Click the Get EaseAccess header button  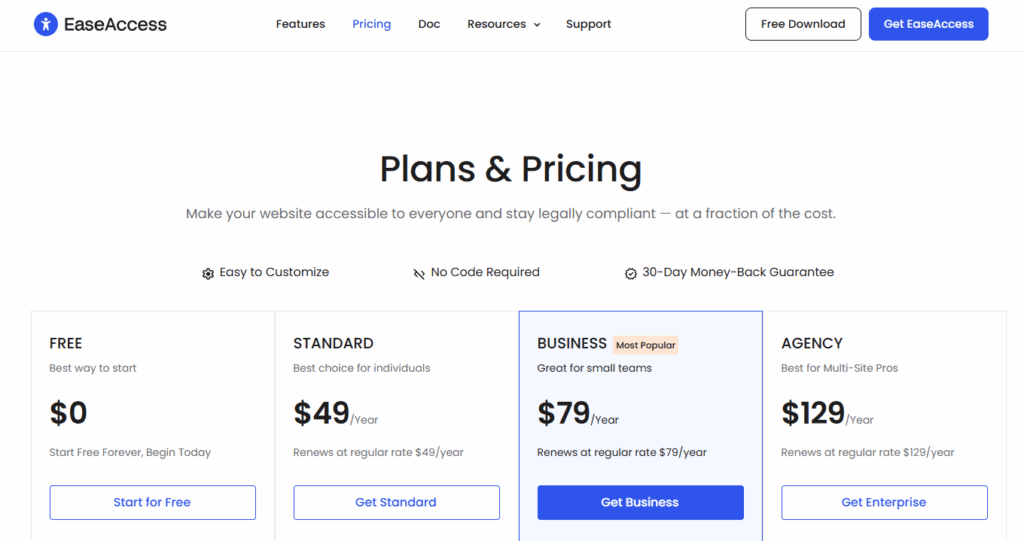(x=928, y=24)
